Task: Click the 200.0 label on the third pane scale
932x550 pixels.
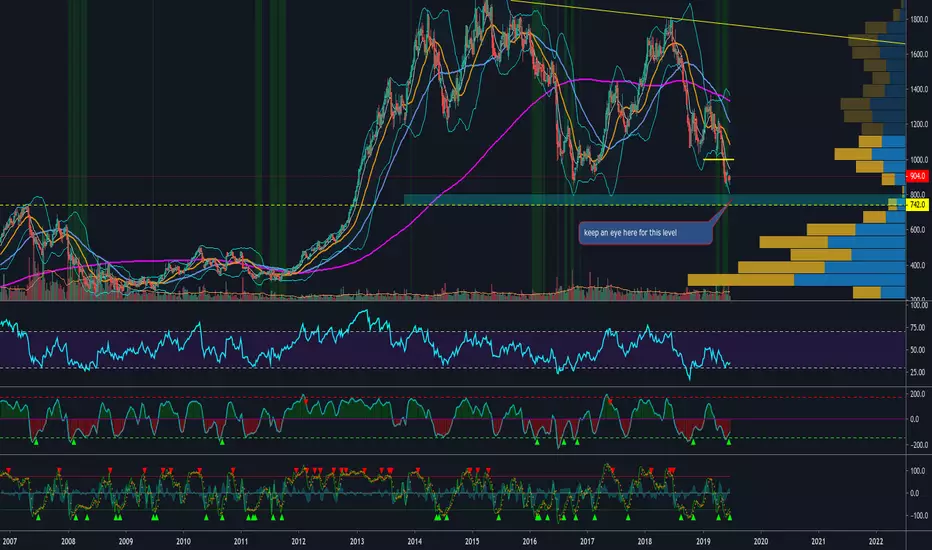Action: (918, 394)
